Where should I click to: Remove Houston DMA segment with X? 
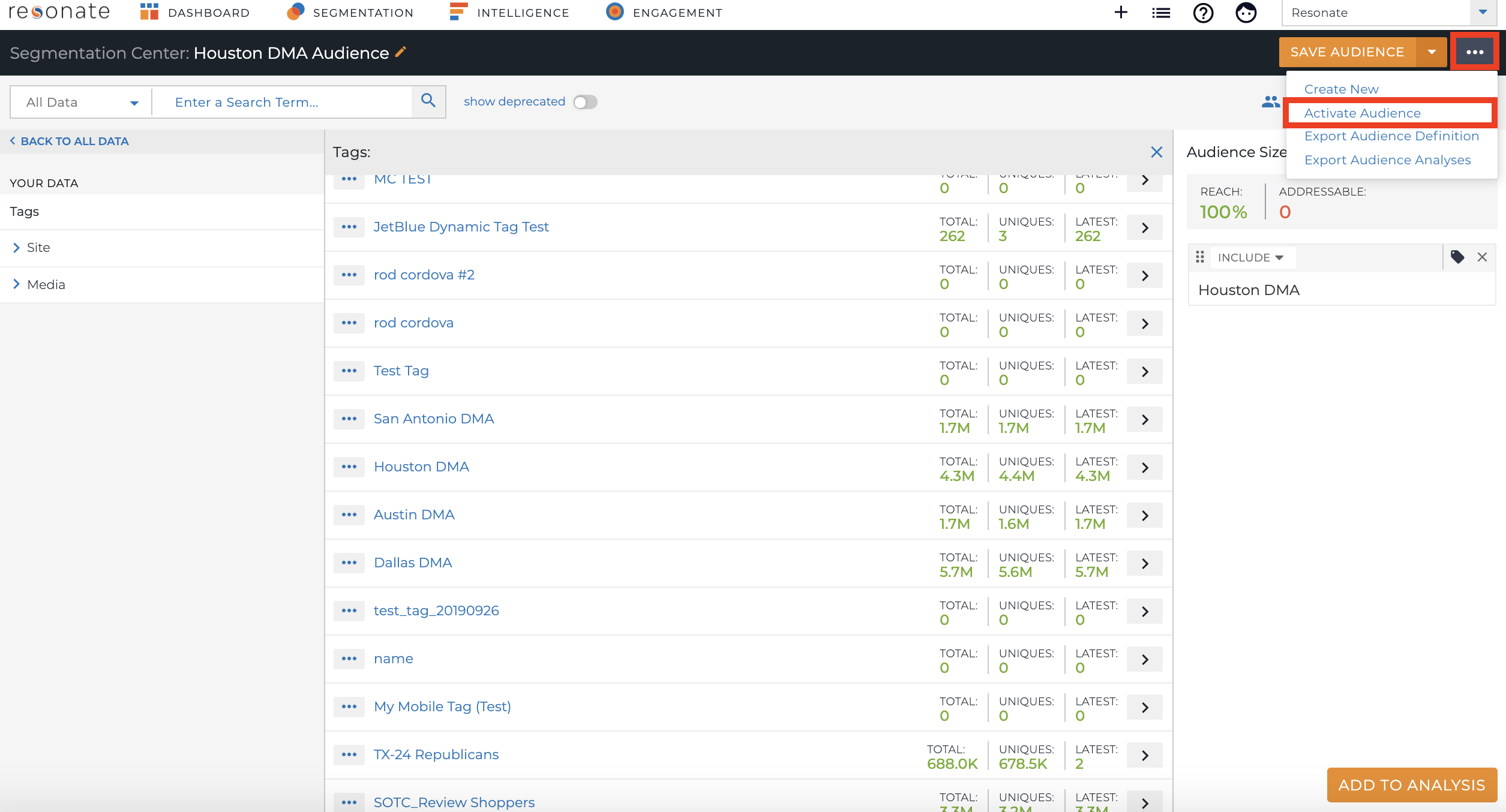[x=1482, y=257]
